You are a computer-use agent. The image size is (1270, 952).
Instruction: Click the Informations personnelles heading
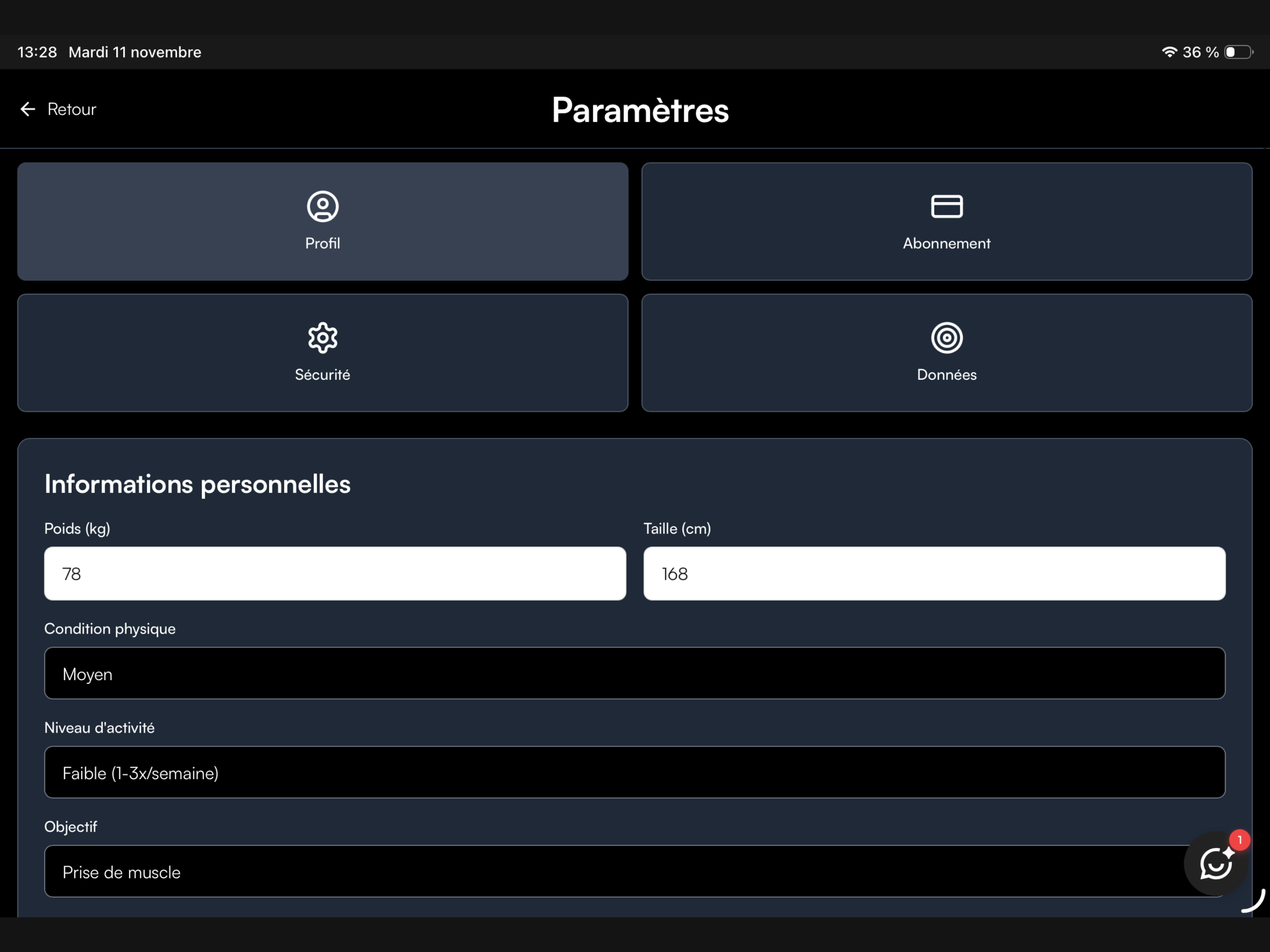tap(198, 484)
